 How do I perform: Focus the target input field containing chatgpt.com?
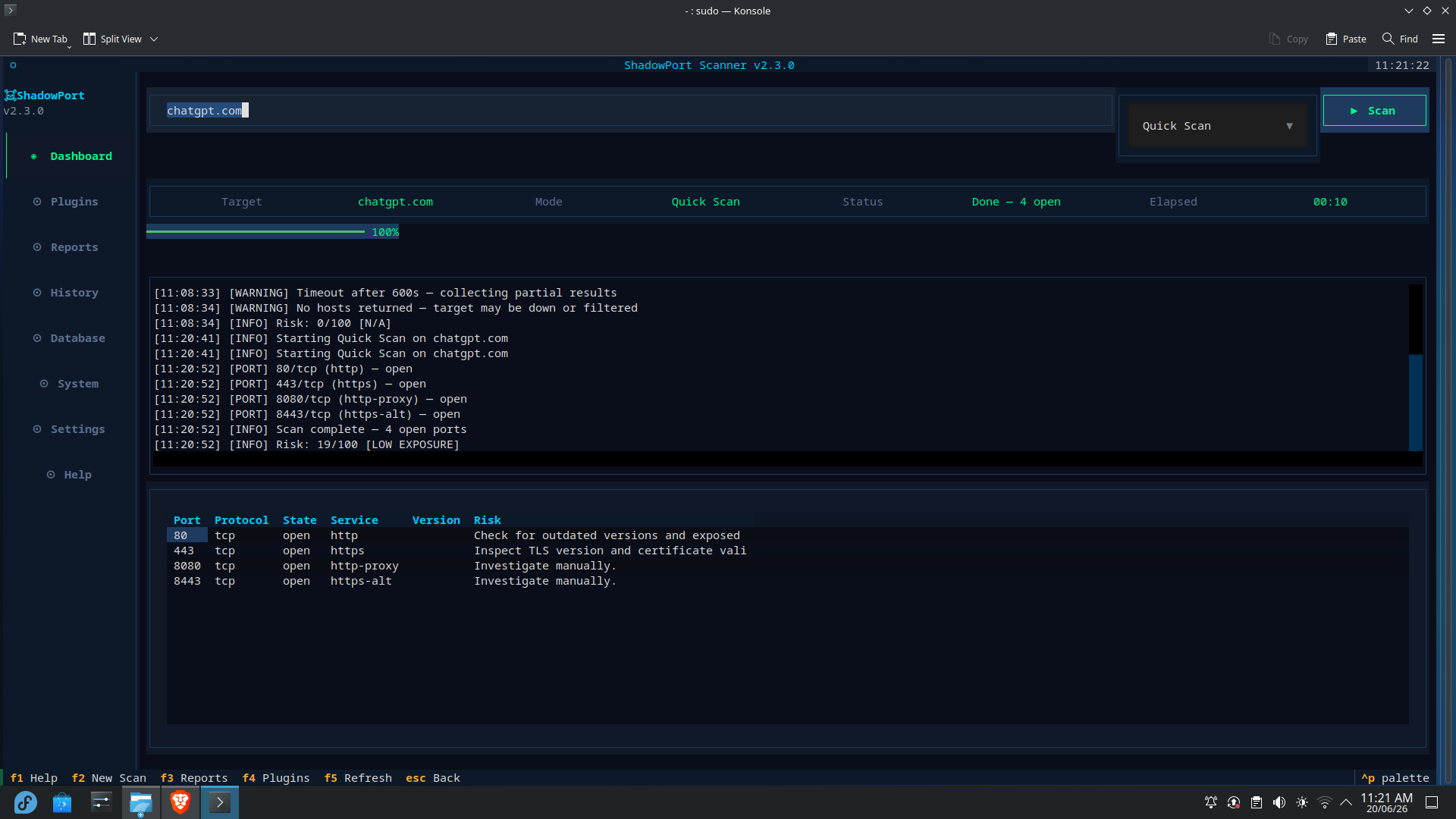pyautogui.click(x=630, y=111)
